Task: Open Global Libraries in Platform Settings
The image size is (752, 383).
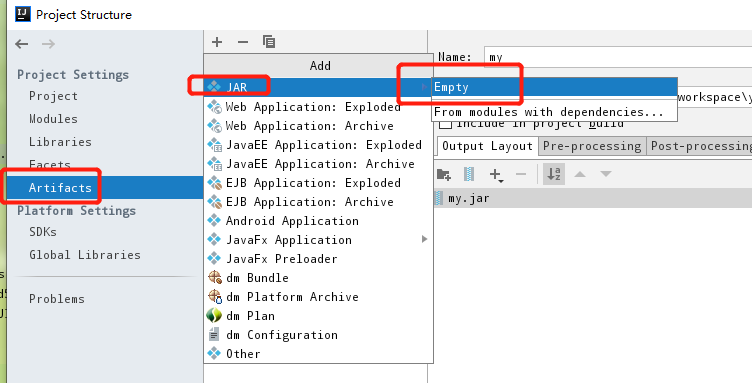Action: tap(85, 255)
